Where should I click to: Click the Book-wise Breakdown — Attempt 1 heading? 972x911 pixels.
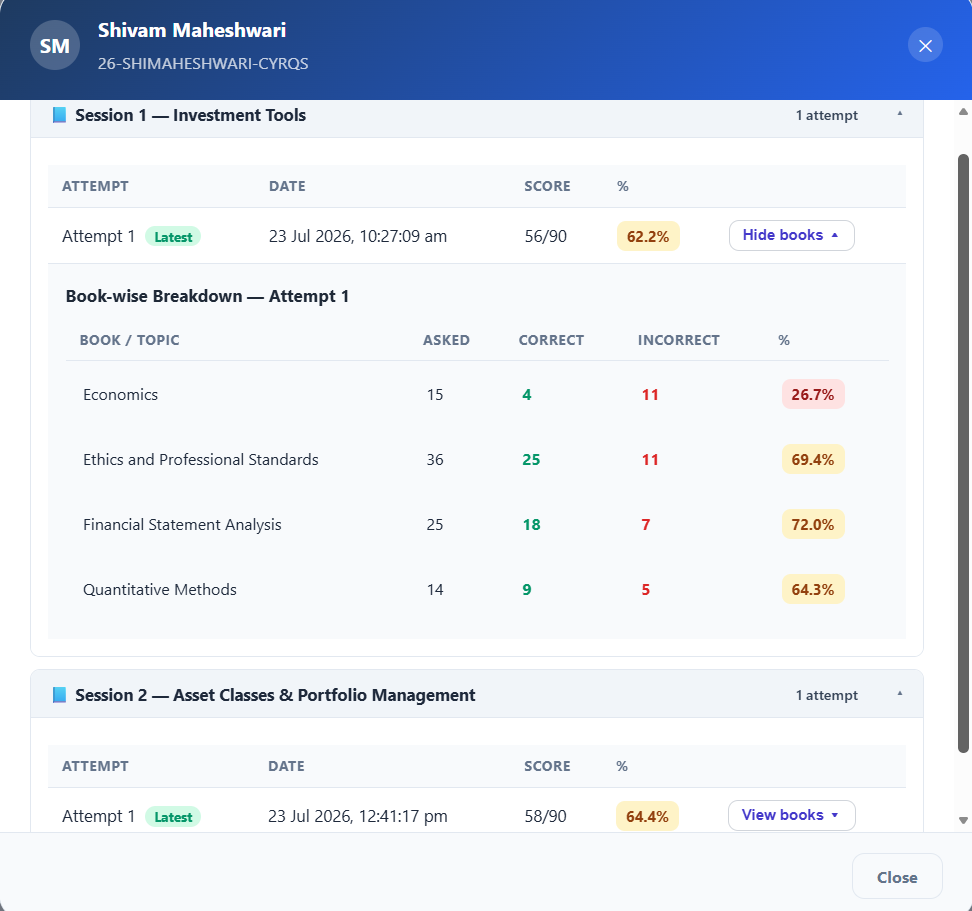[207, 296]
